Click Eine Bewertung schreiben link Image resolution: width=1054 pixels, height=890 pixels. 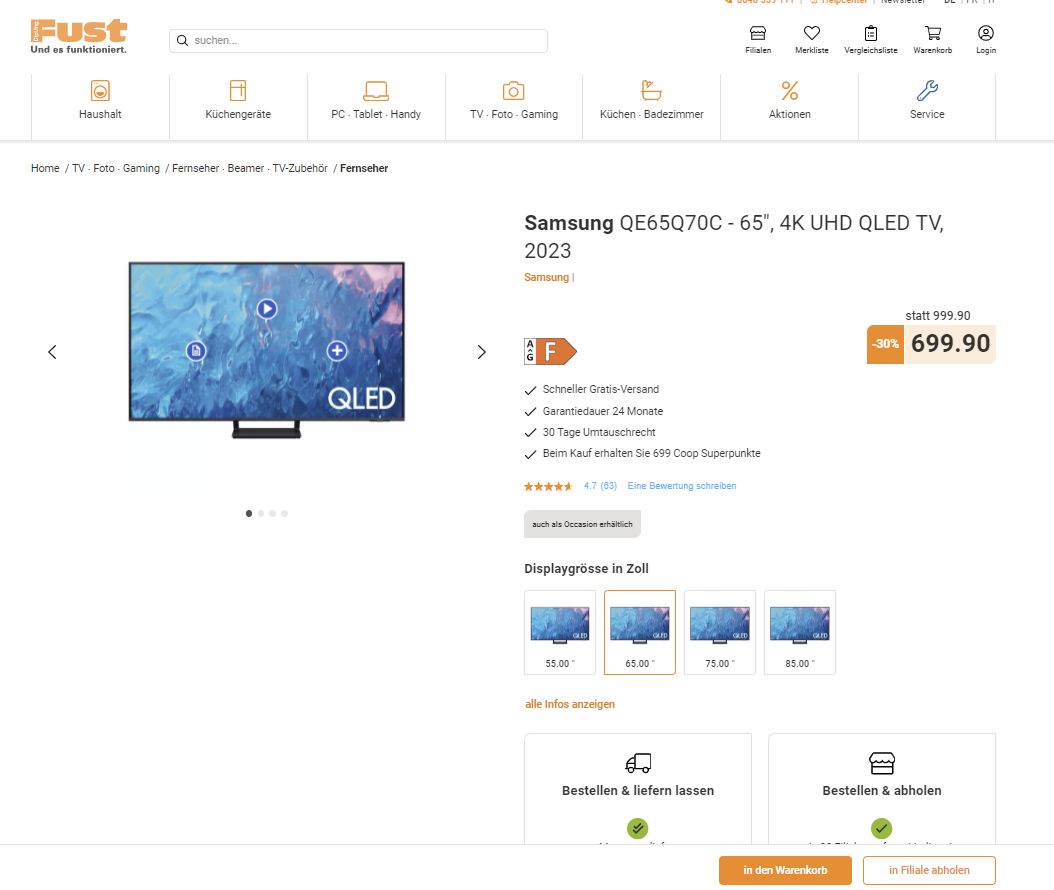pyautogui.click(x=682, y=485)
